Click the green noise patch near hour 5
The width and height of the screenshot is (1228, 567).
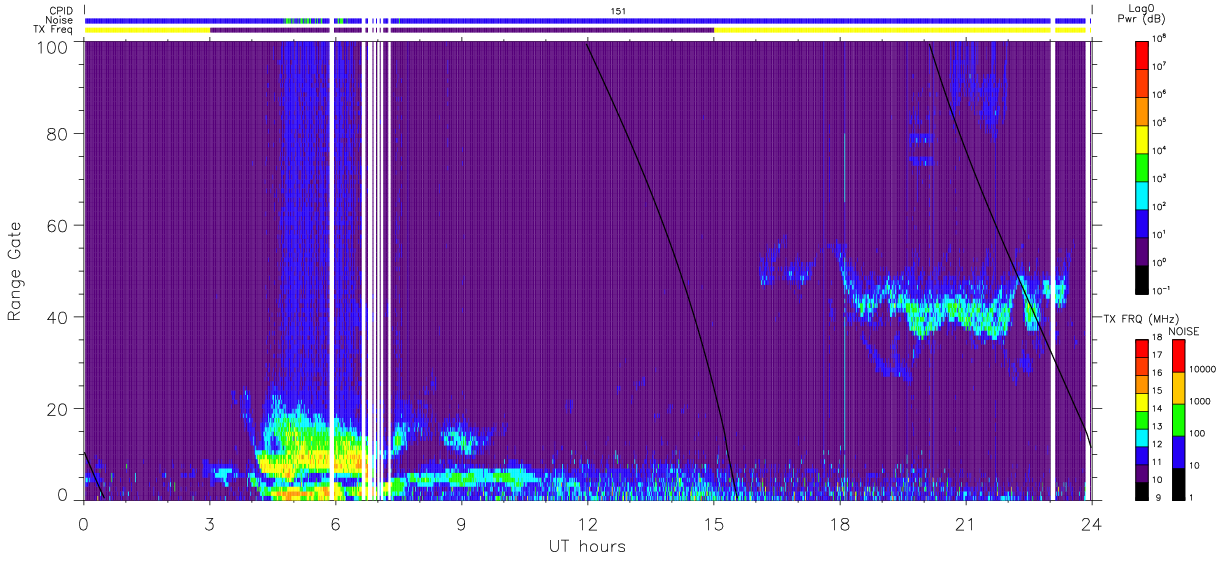tap(297, 20)
